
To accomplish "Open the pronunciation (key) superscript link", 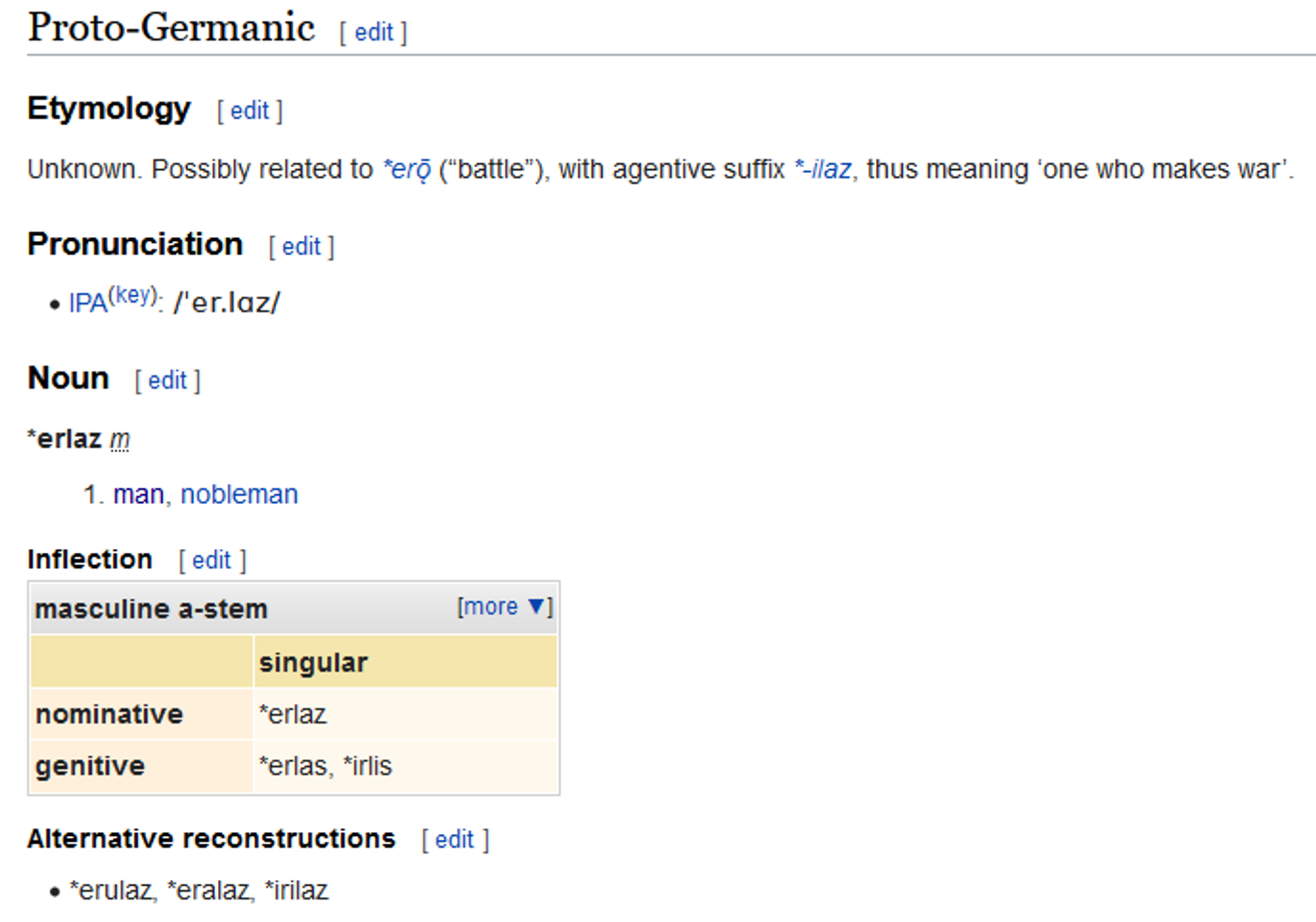I will click(134, 295).
